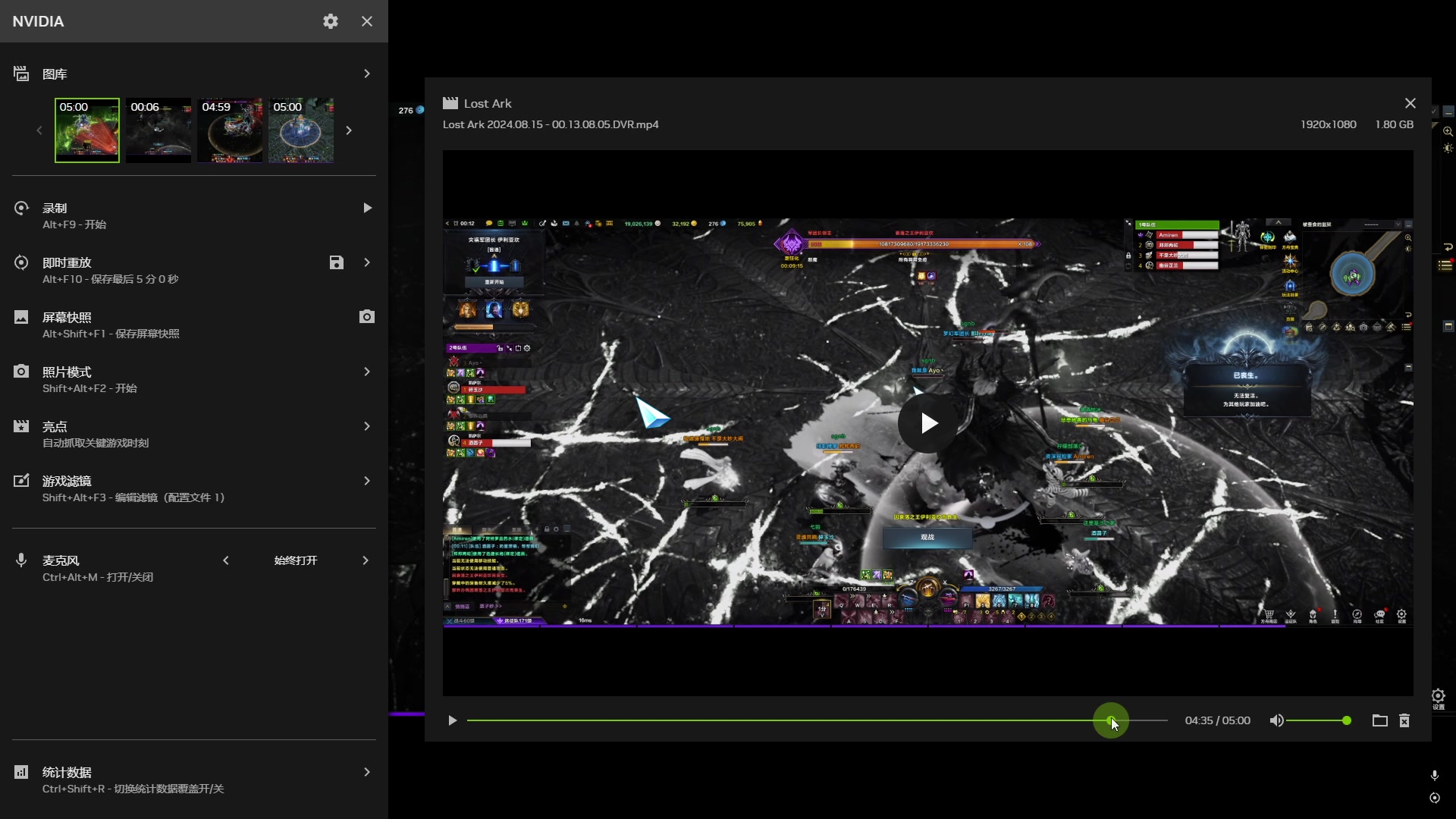Save instant replay with the disk icon
Screen dimensions: 1456x819
[x=337, y=262]
